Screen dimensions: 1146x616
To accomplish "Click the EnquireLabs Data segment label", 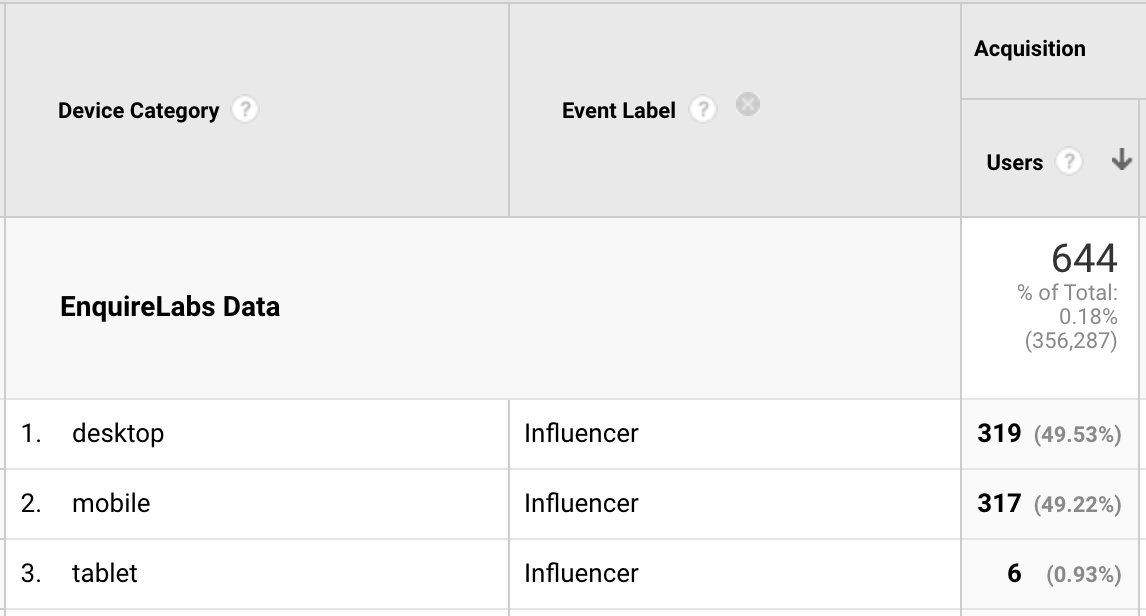I will [170, 307].
